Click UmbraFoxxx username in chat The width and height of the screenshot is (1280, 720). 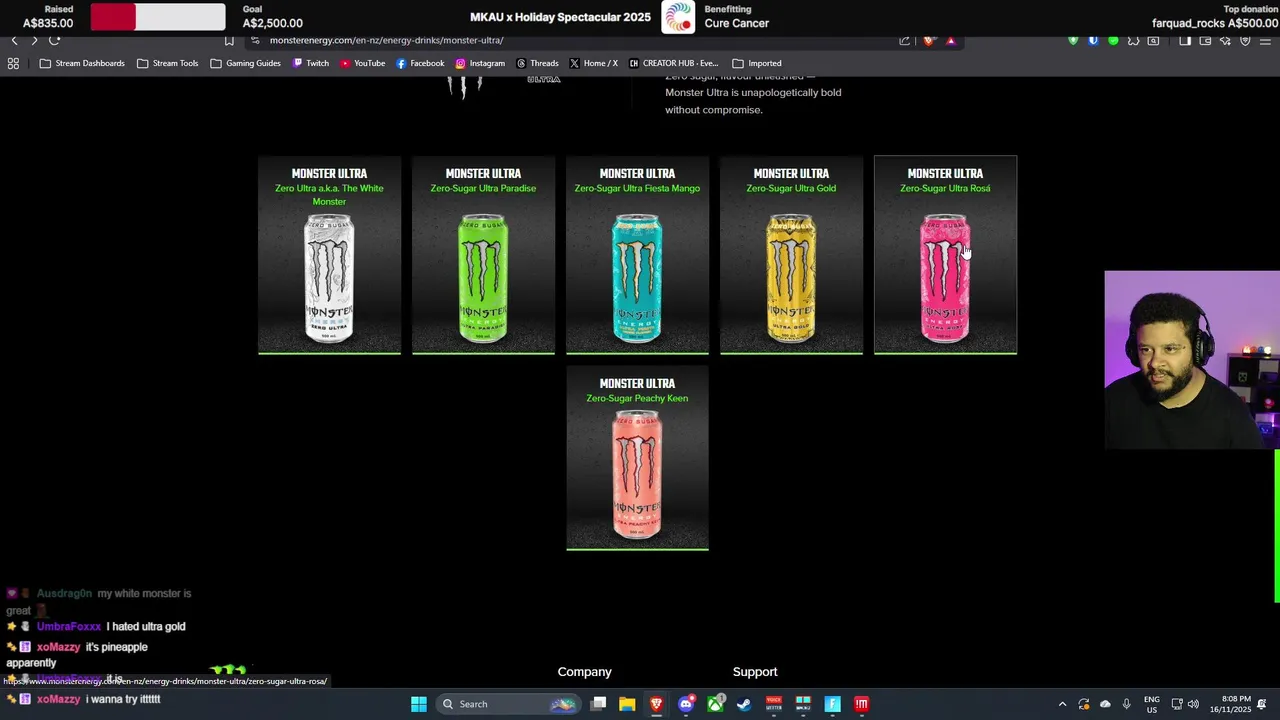pos(69,627)
